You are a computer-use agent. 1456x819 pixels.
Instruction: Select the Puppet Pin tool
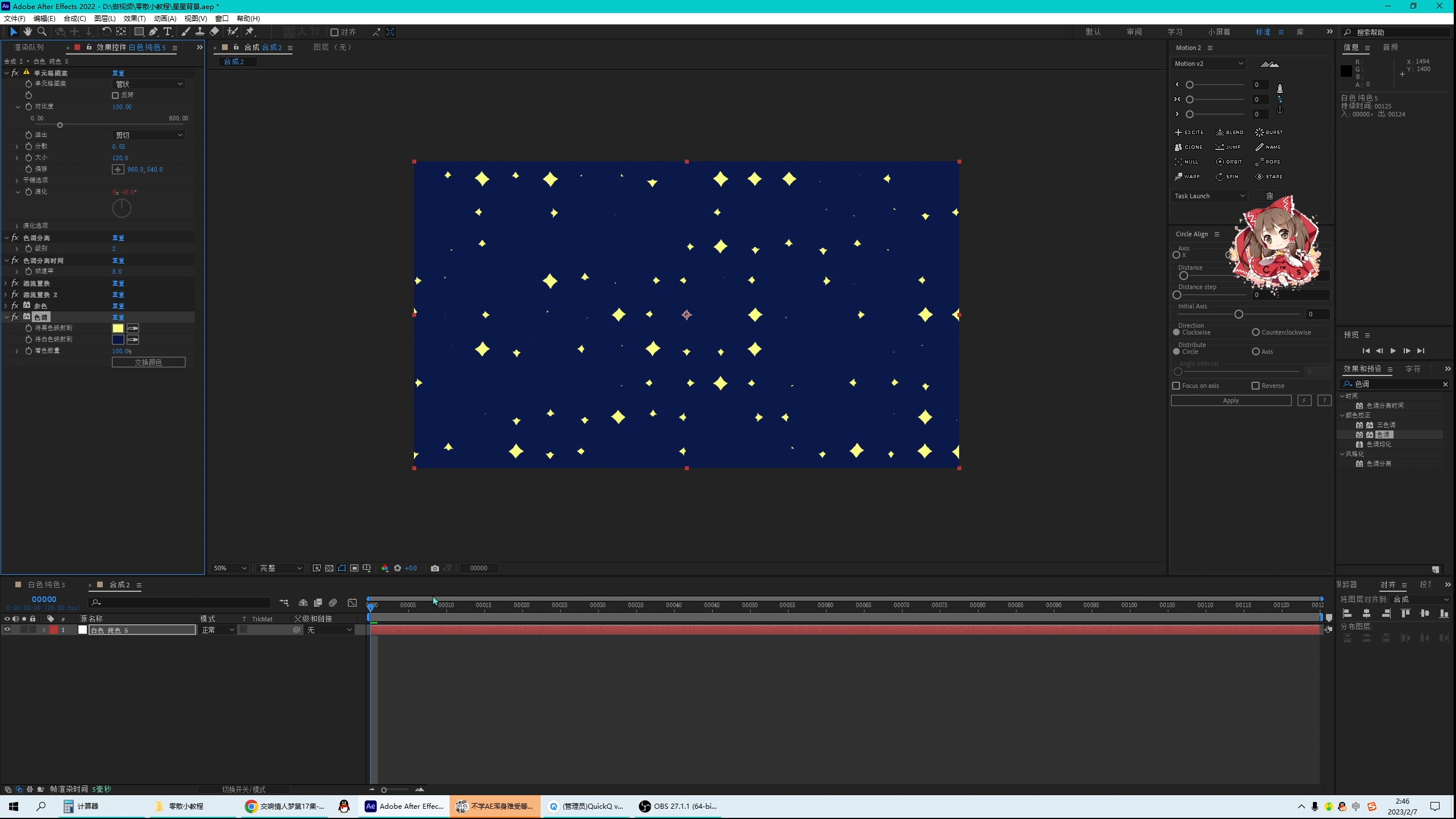tap(250, 32)
